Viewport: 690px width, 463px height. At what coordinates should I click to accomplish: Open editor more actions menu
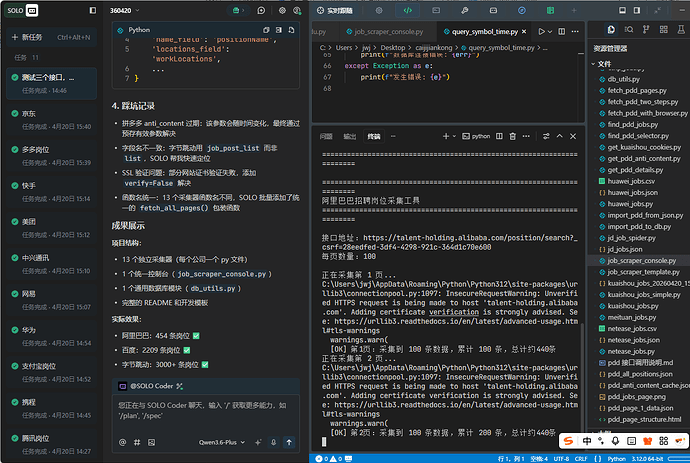pyautogui.click(x=575, y=32)
